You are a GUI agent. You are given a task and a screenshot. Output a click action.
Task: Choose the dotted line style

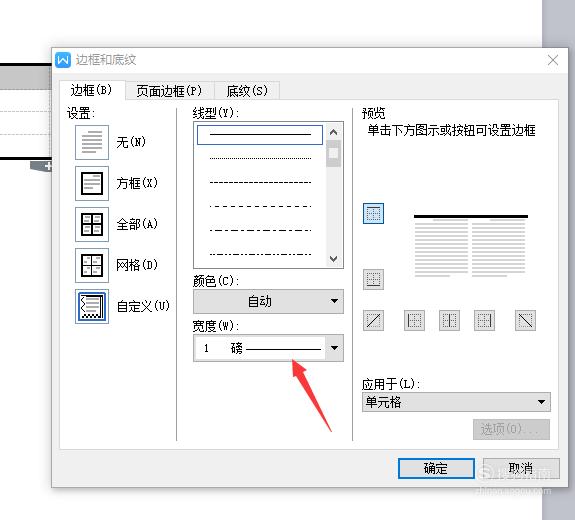point(260,158)
